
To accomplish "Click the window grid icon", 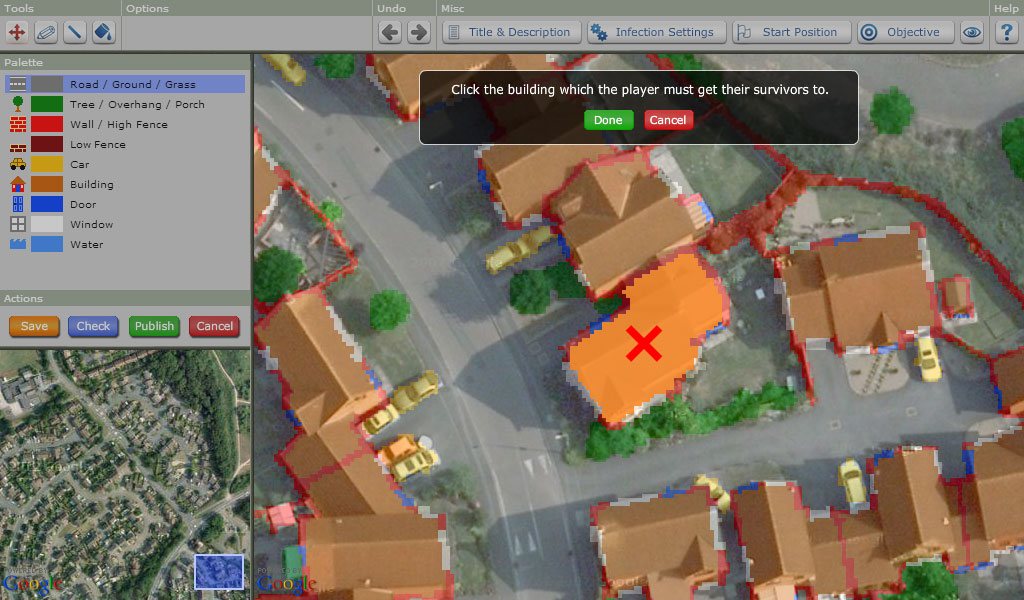I will [18, 224].
